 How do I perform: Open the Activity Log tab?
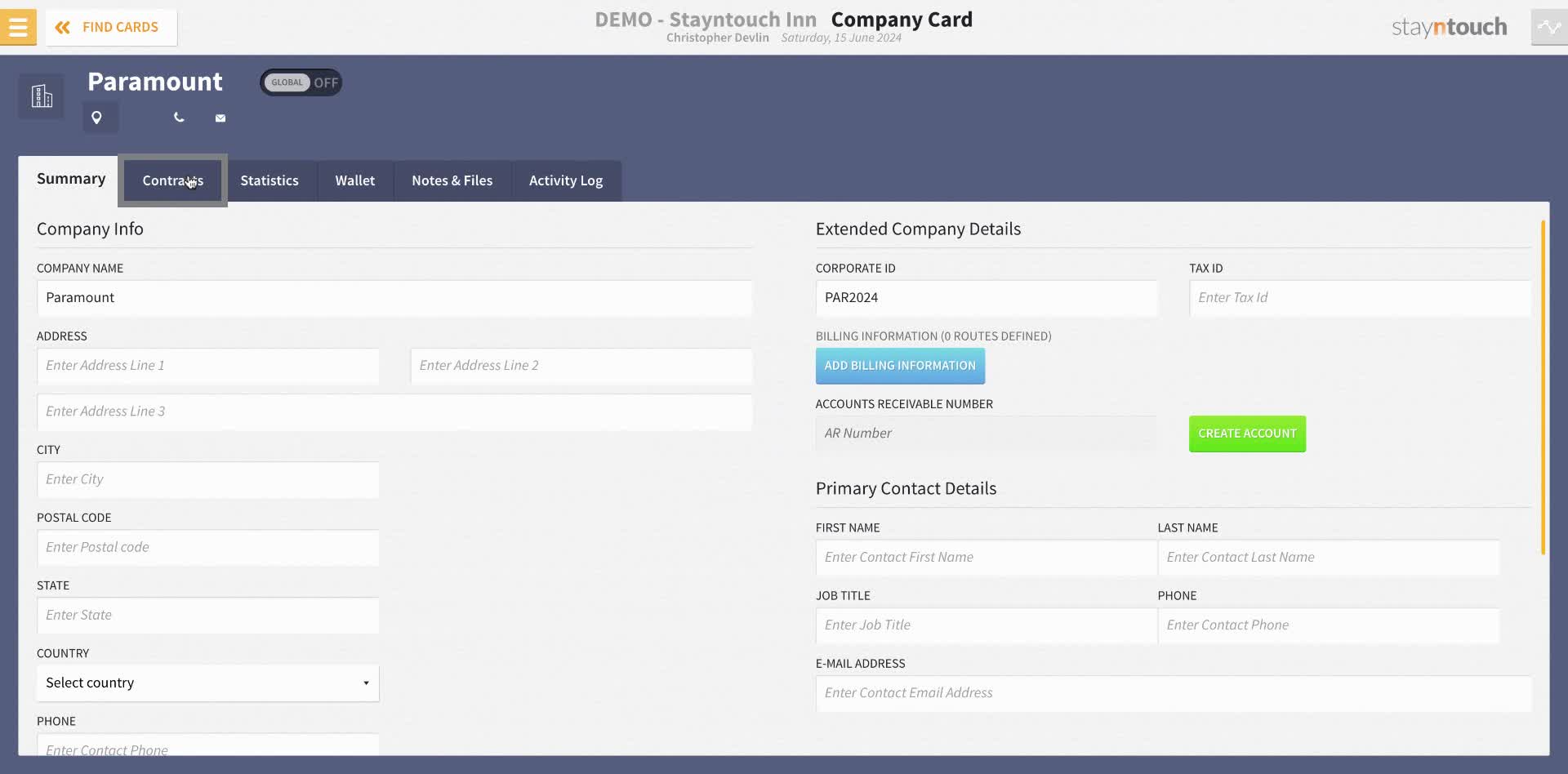click(x=566, y=180)
